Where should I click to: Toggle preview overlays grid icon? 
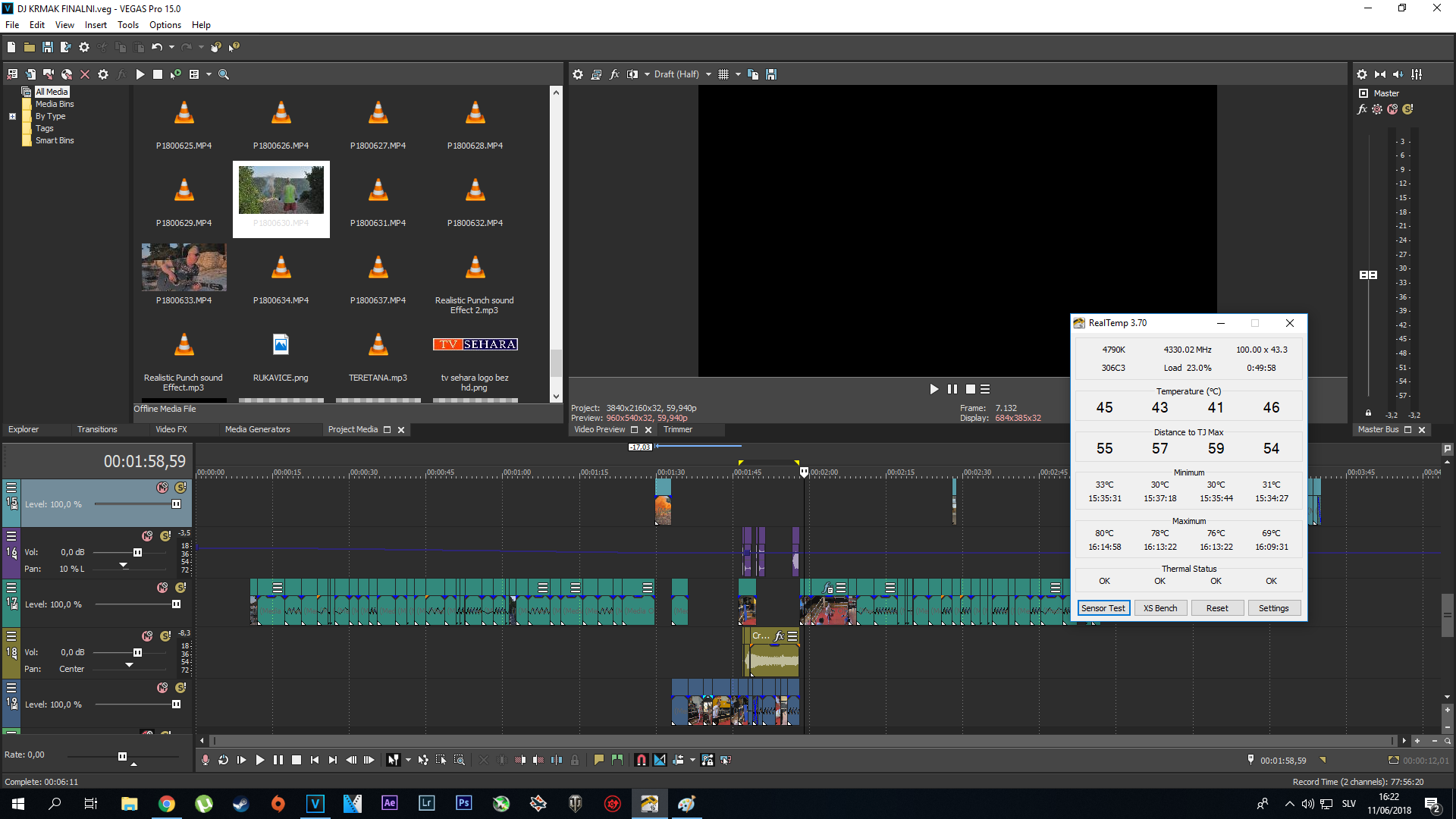[723, 74]
